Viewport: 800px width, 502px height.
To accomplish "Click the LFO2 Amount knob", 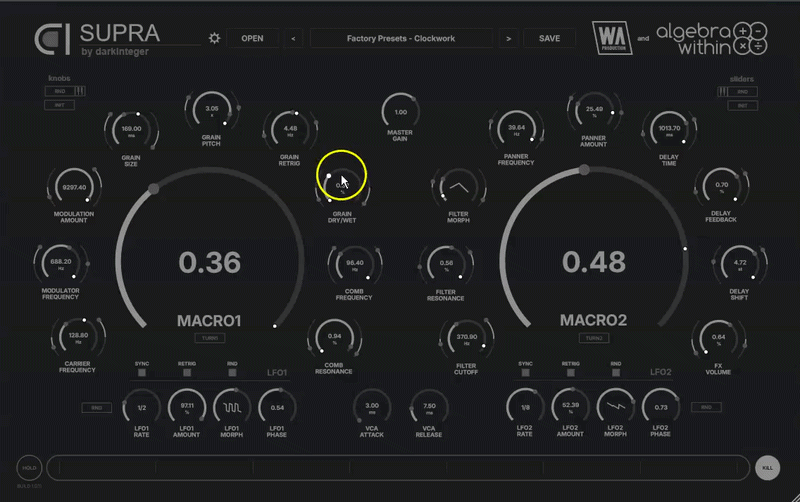I will coord(570,407).
